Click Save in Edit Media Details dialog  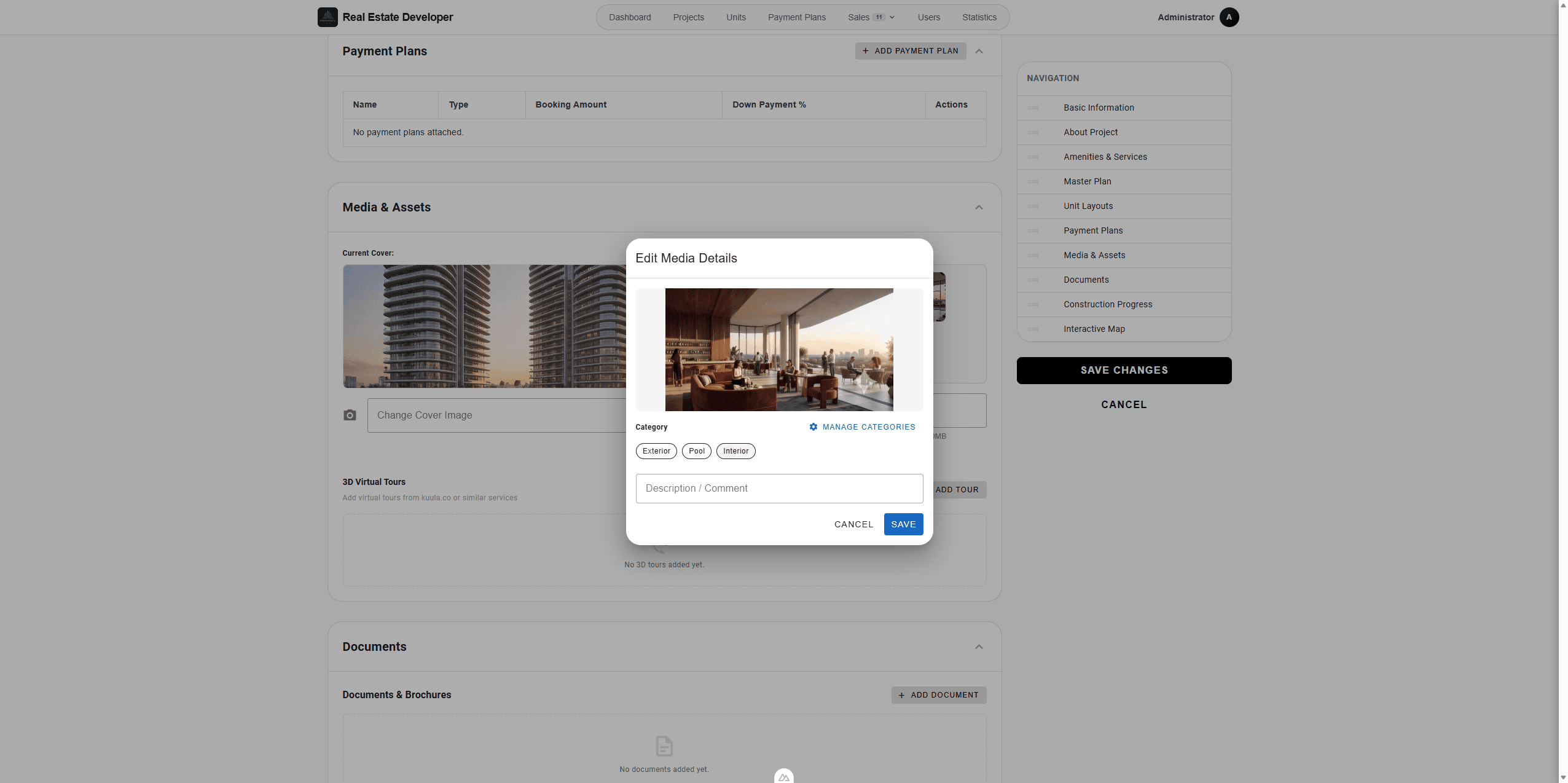(x=903, y=524)
